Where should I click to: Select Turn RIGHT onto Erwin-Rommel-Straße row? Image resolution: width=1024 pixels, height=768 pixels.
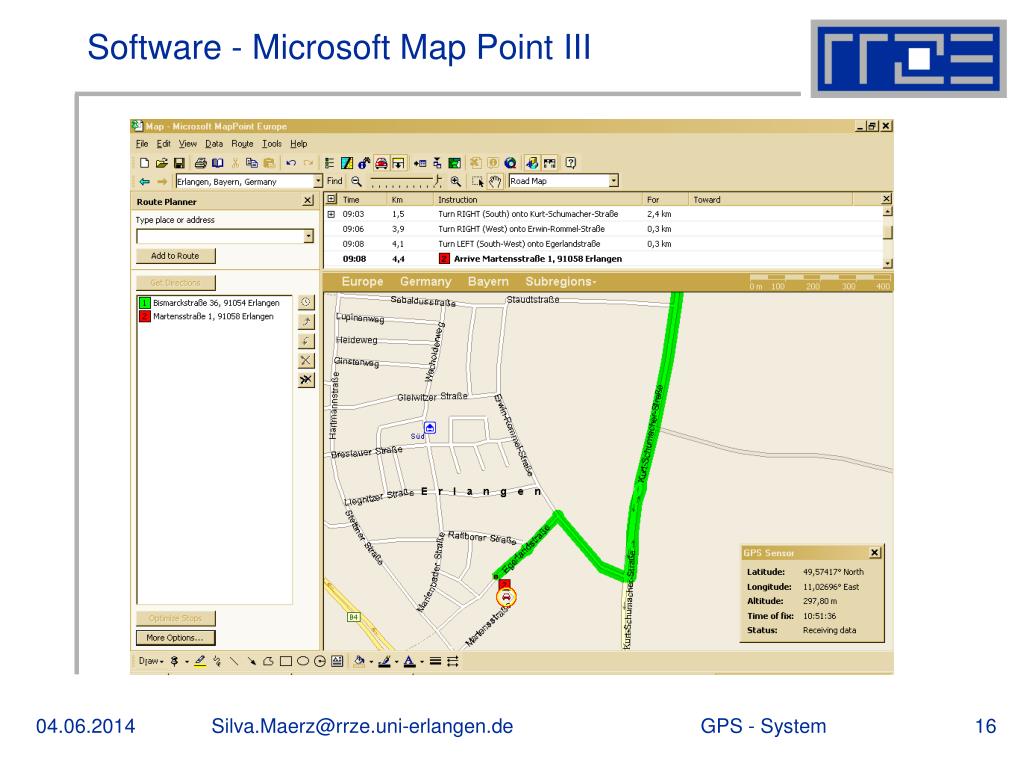pos(603,229)
